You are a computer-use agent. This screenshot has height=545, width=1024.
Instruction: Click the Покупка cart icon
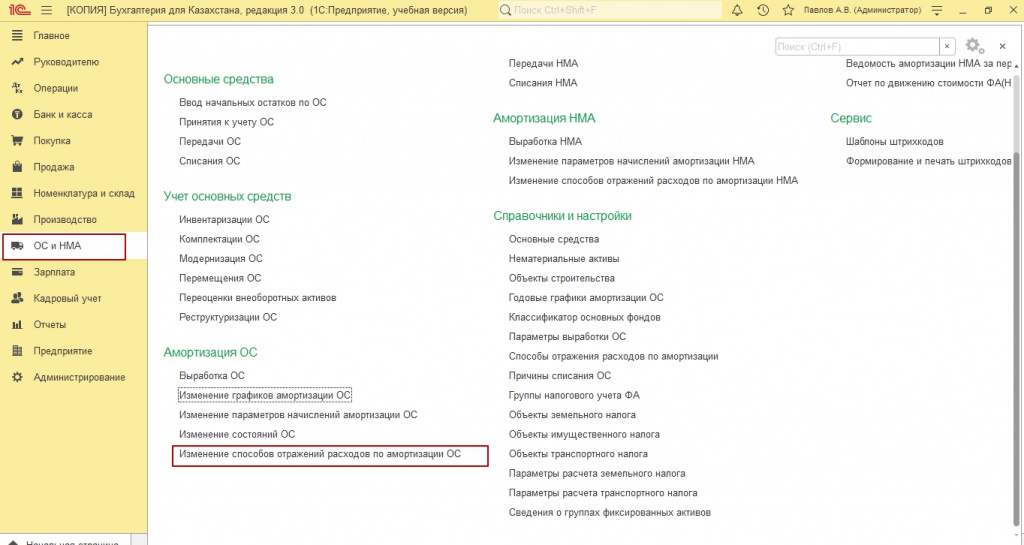point(18,140)
